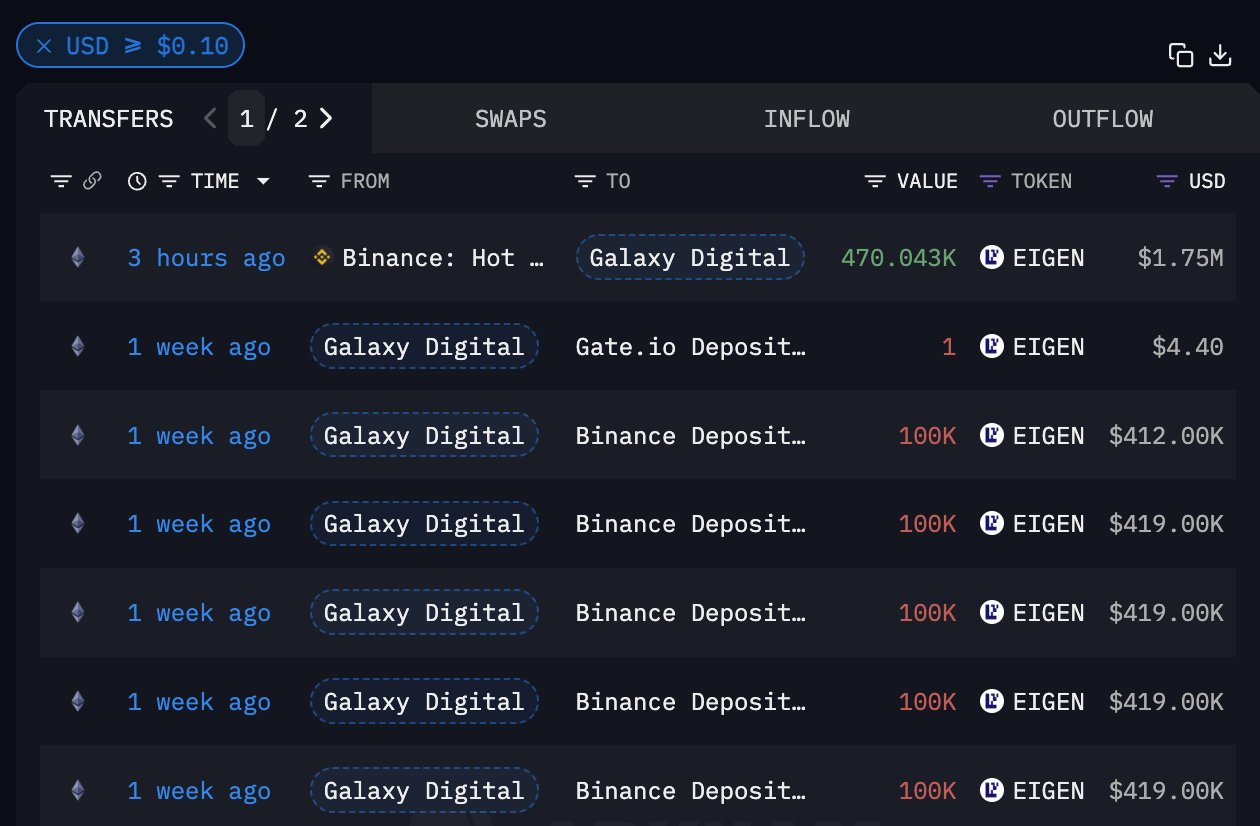1260x826 pixels.
Task: Click the page number field showing 1
Action: pyautogui.click(x=246, y=119)
